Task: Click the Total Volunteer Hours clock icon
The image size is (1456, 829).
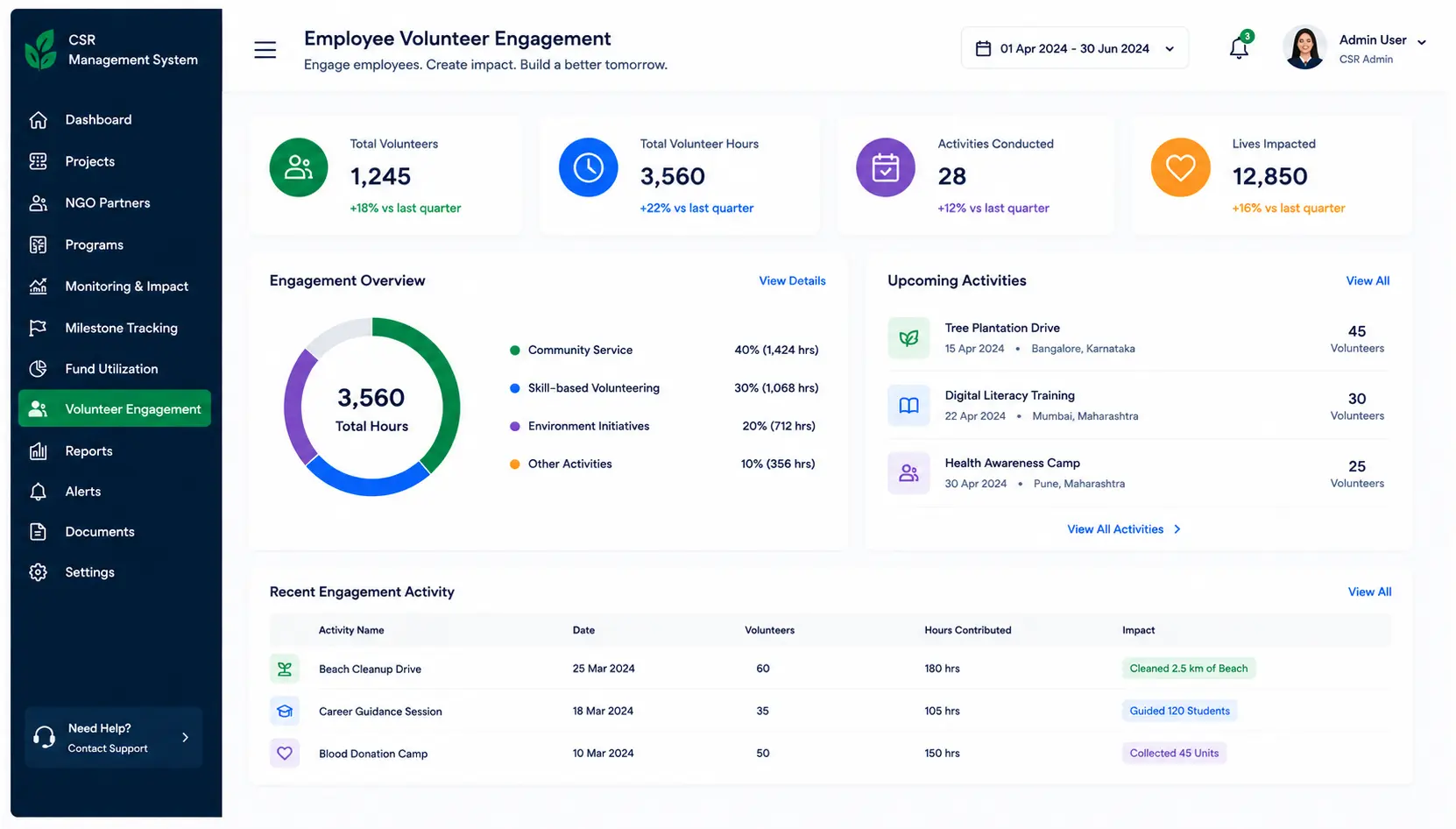Action: 589,167
